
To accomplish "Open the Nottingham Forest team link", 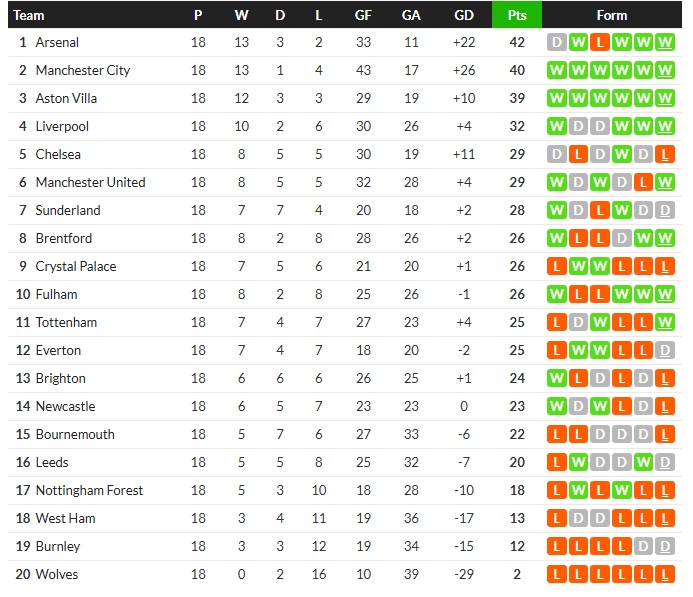I will click(89, 491).
